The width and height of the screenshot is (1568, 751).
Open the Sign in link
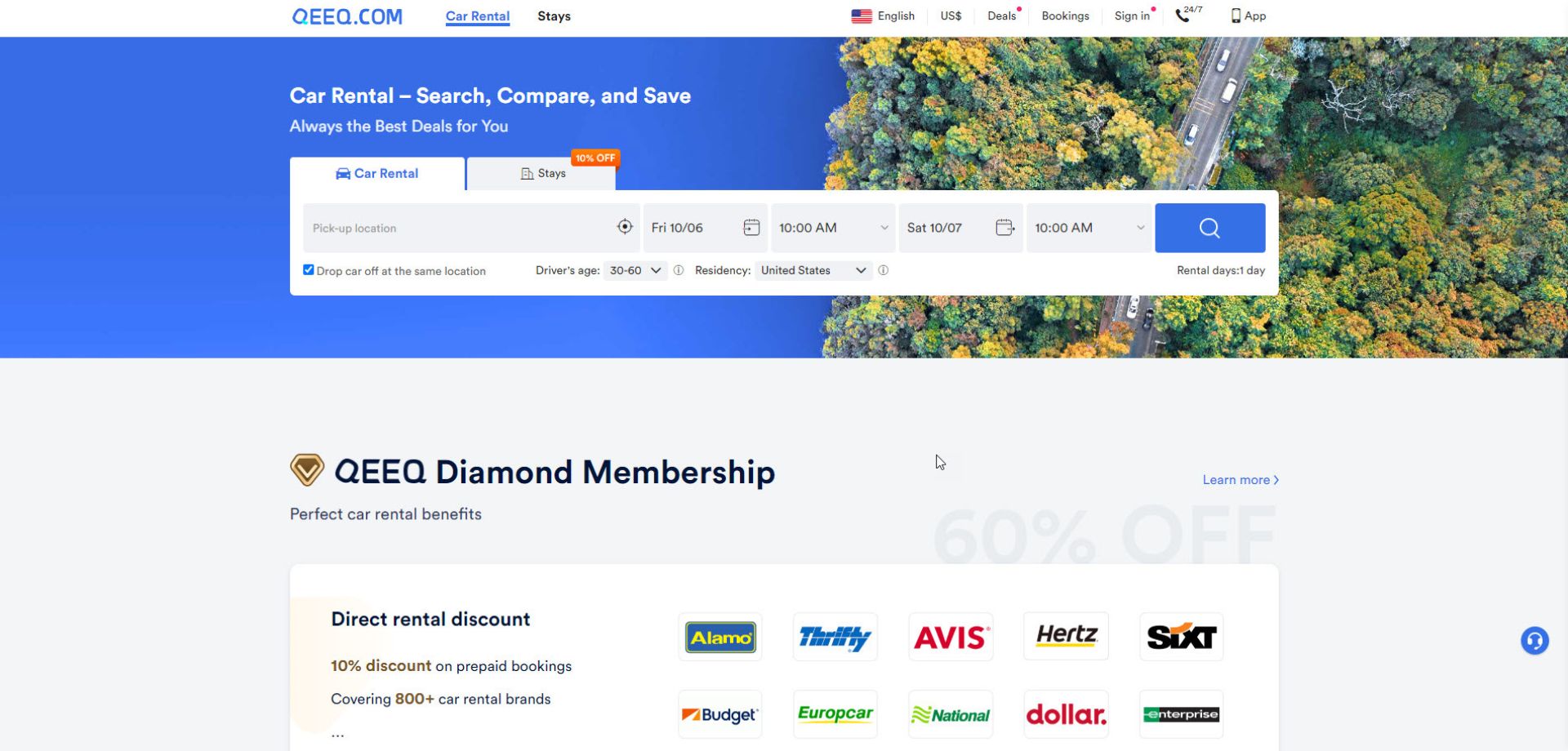click(x=1132, y=16)
